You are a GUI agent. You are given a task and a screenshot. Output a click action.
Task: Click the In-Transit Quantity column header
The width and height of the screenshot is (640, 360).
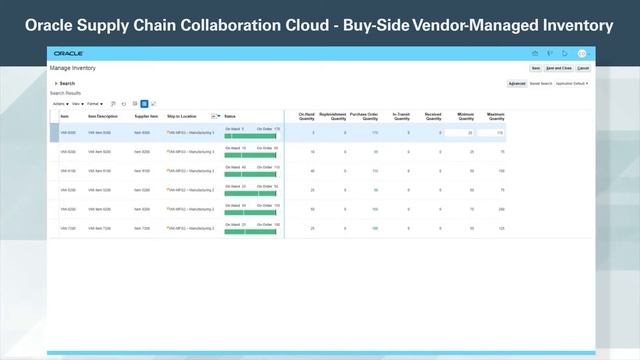coord(401,117)
